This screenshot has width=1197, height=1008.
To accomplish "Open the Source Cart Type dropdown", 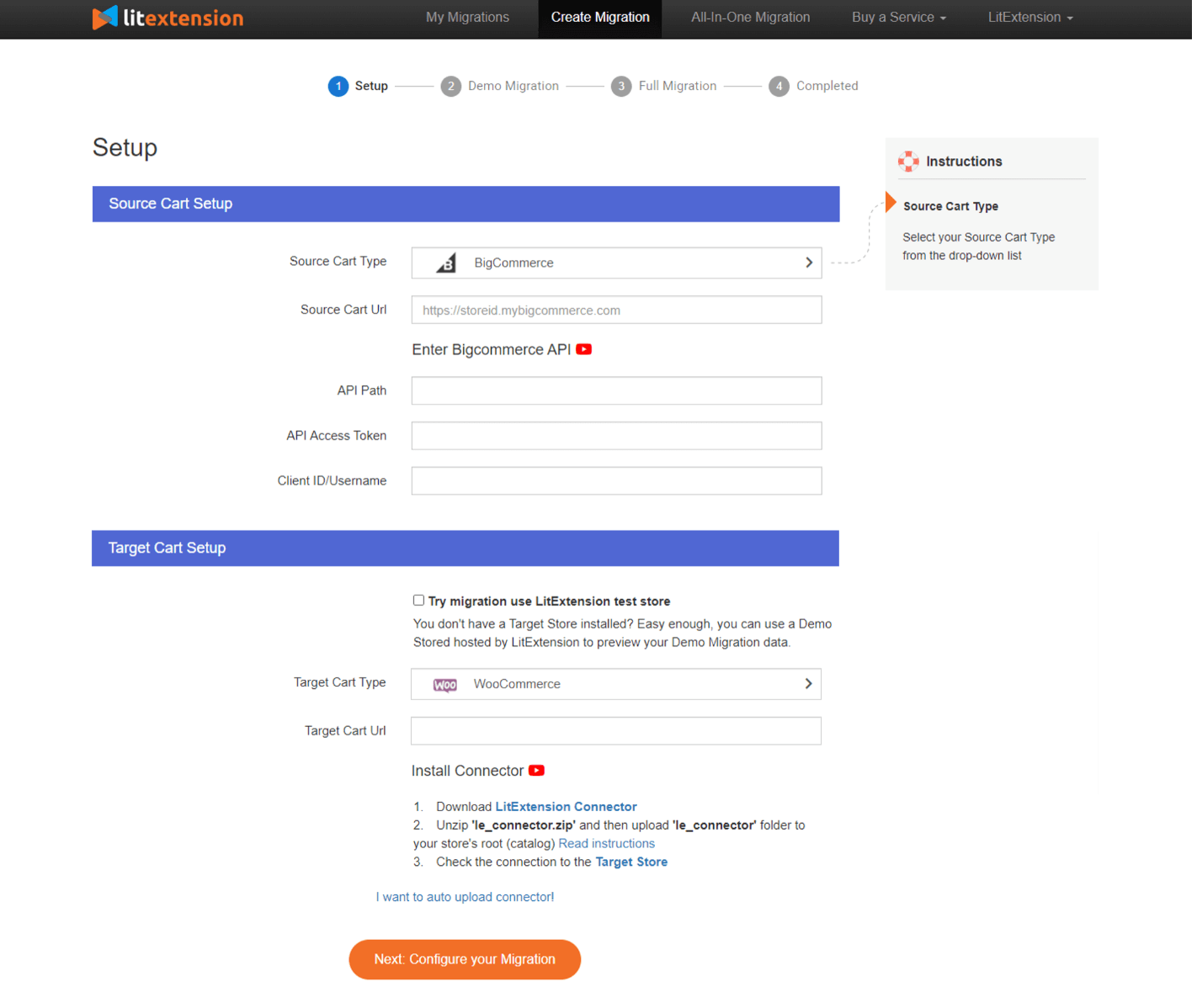I will pyautogui.click(x=616, y=263).
